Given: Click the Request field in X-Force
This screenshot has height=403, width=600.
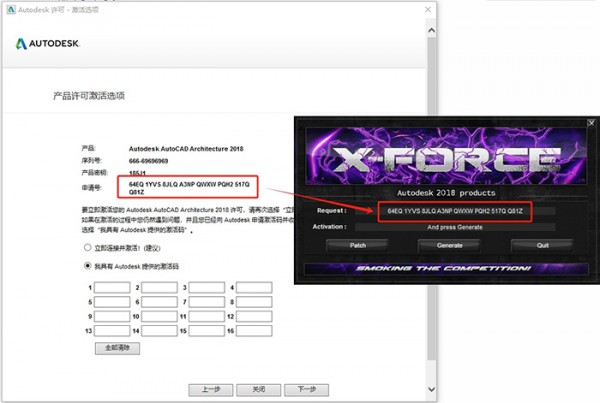Looking at the screenshot, I should [x=455, y=211].
